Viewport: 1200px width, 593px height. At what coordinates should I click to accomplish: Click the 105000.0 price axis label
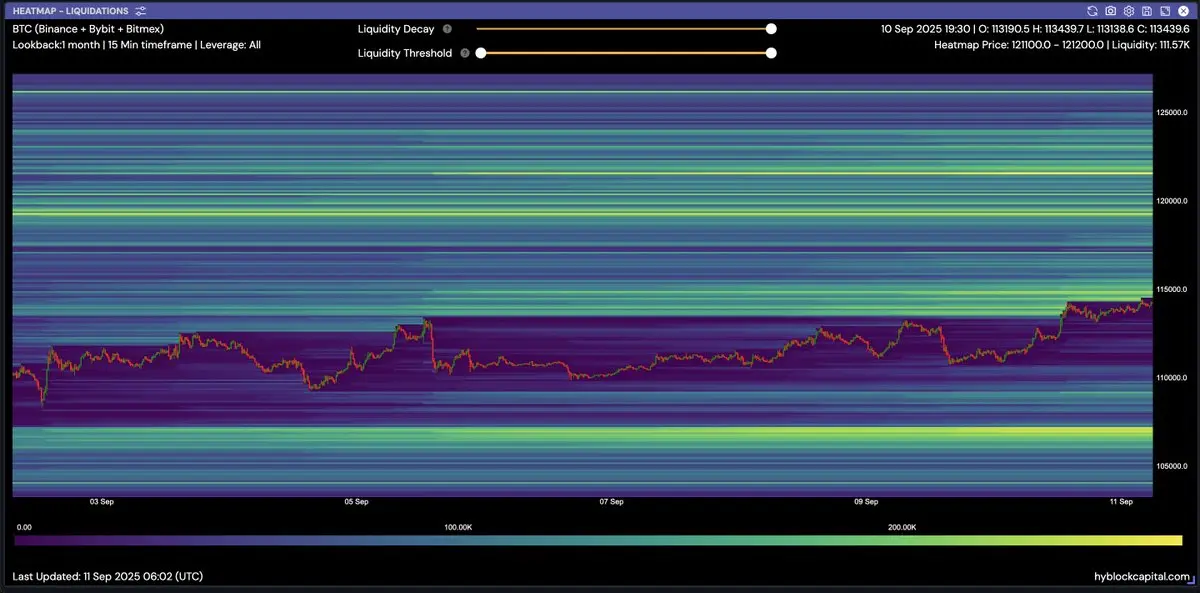[x=1170, y=465]
